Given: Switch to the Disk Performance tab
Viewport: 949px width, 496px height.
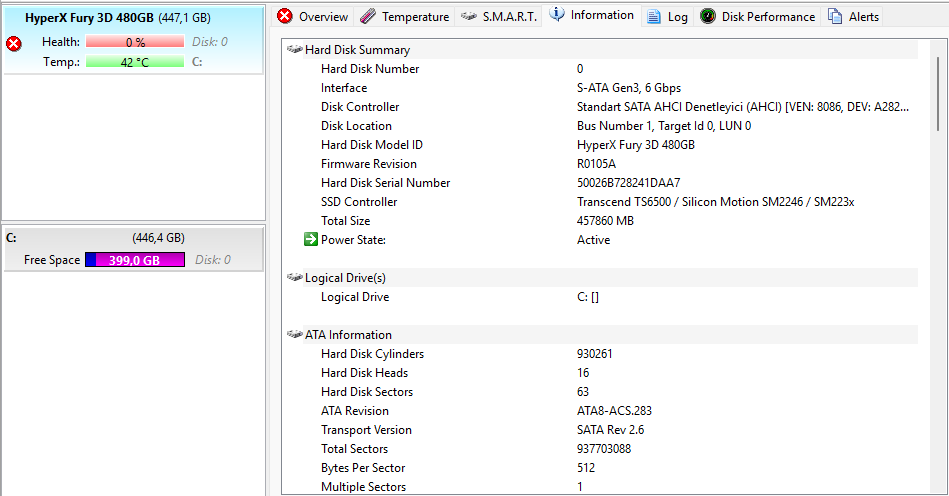Looking at the screenshot, I should (x=757, y=16).
